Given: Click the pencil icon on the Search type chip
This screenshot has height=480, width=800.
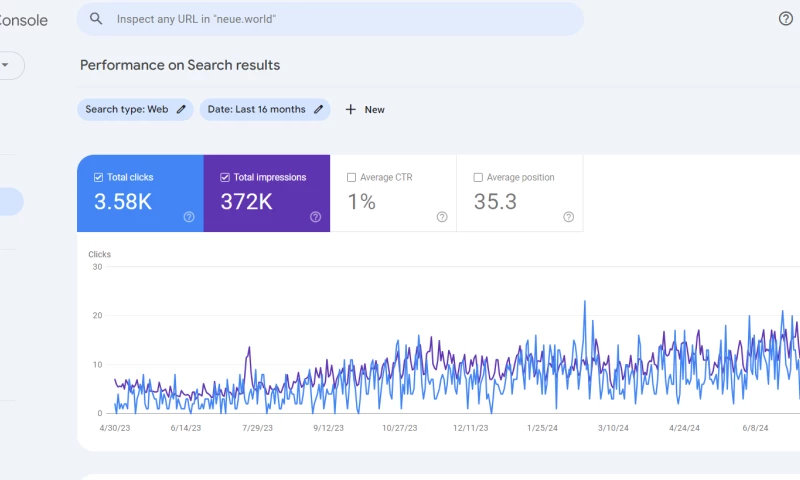Looking at the screenshot, I should [181, 110].
